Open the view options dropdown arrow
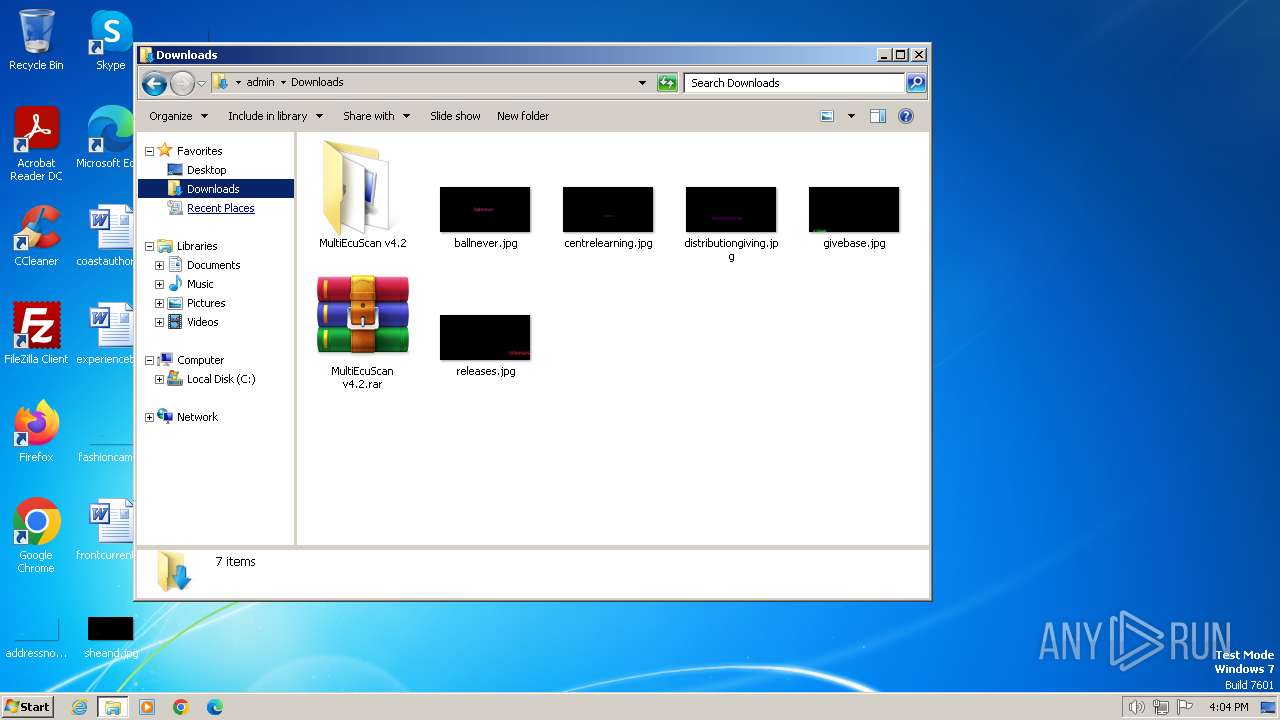 pos(851,116)
